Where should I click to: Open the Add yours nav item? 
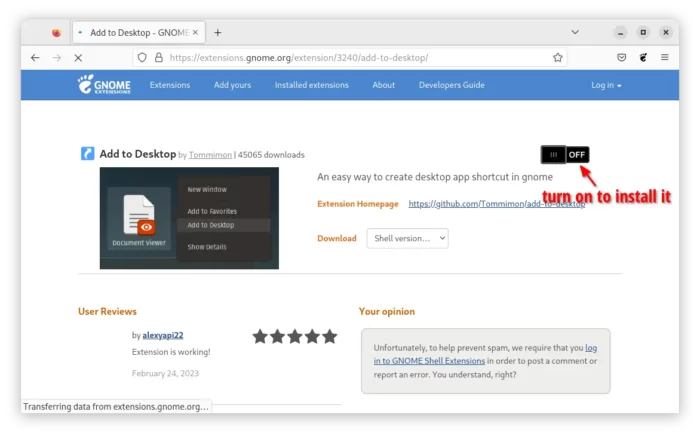coord(232,85)
